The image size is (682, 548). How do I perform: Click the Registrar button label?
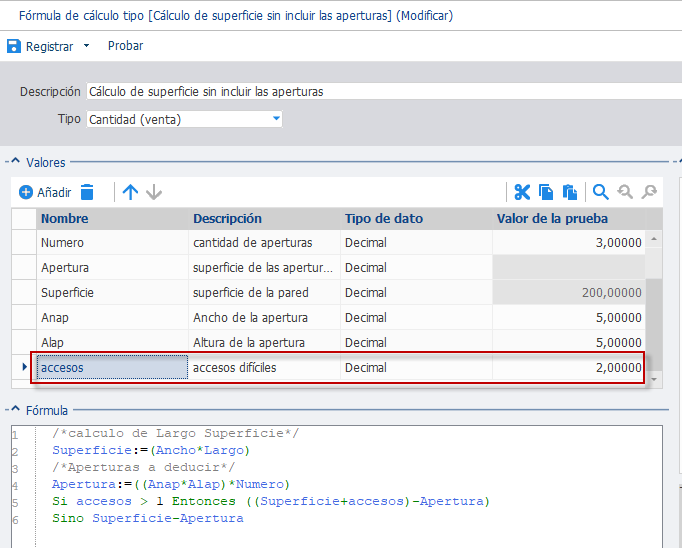tap(49, 46)
